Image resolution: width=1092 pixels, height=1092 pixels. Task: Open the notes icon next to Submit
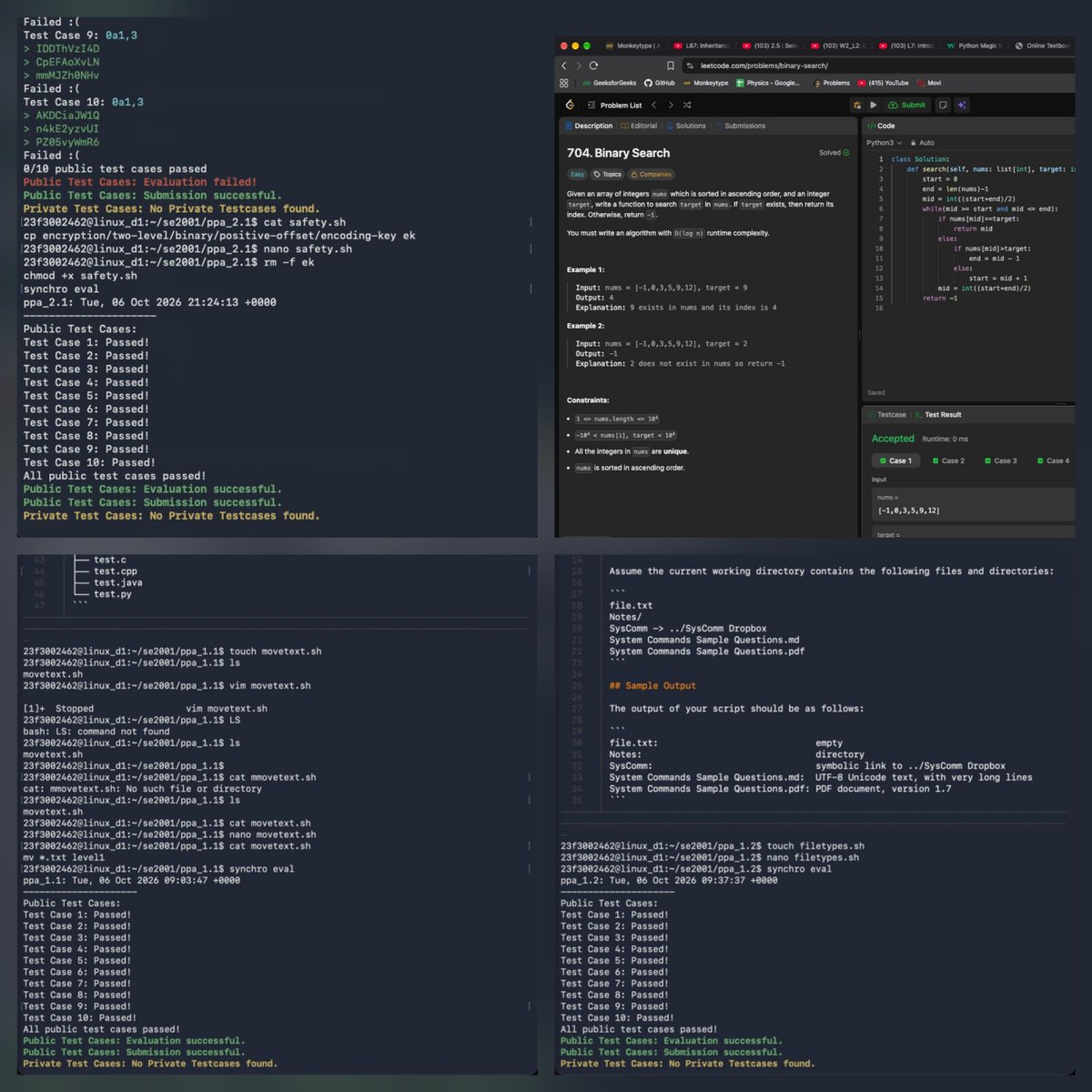coord(943,105)
